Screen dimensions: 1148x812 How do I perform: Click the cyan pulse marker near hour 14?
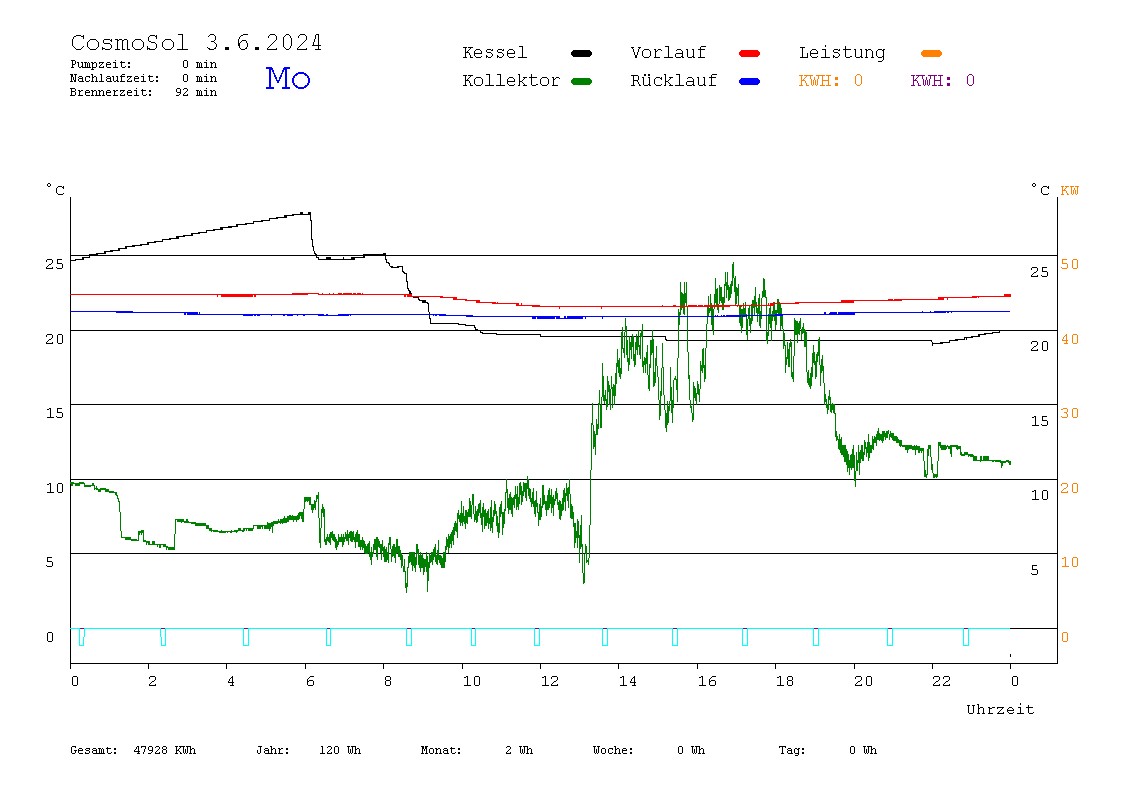coord(605,637)
